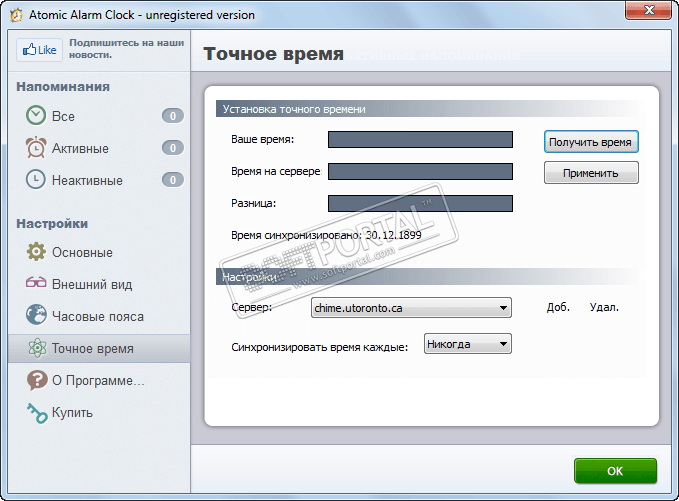Click the count badge next to Неактивные
The height and width of the screenshot is (501, 679).
pos(173,180)
